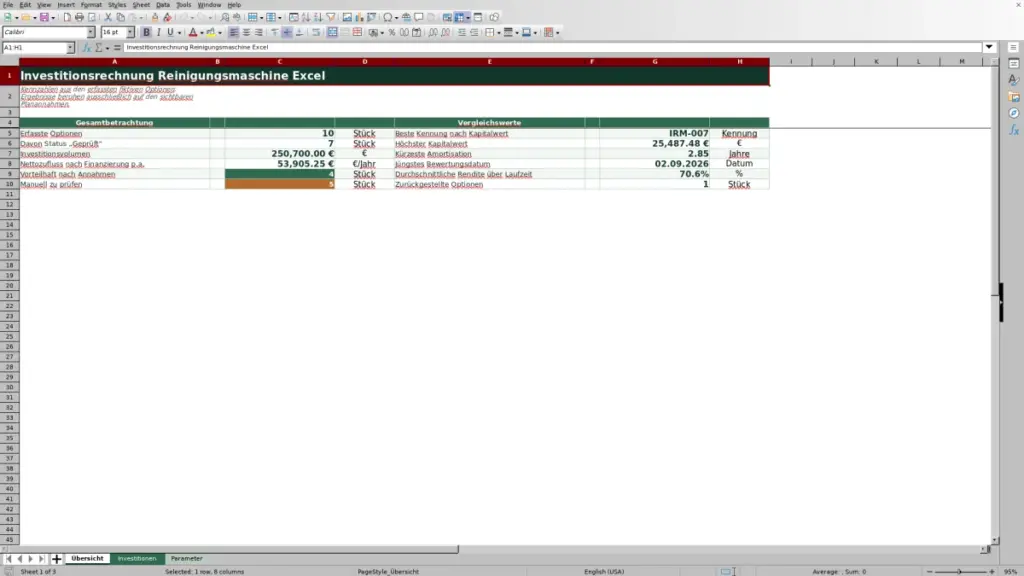The width and height of the screenshot is (1024, 576).
Task: Click the Print icon in the toolbar
Action: 79,18
